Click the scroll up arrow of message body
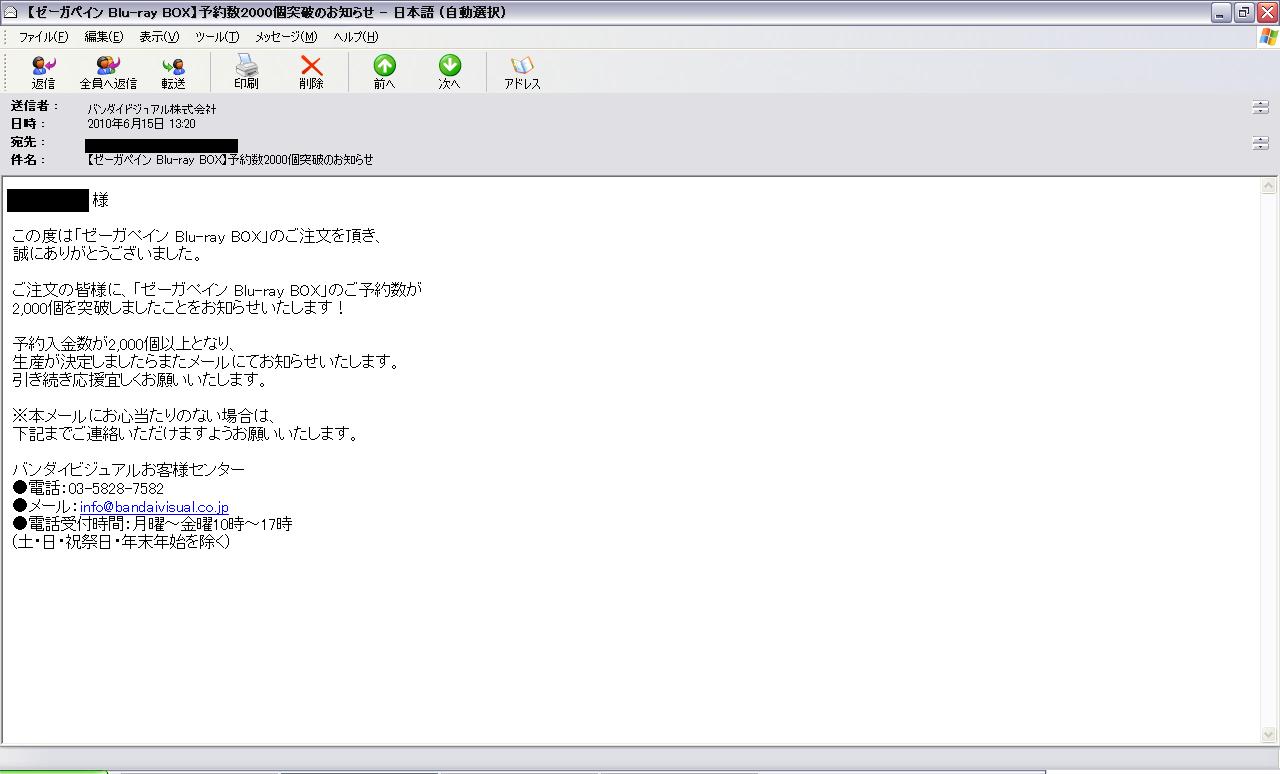 (x=1269, y=187)
